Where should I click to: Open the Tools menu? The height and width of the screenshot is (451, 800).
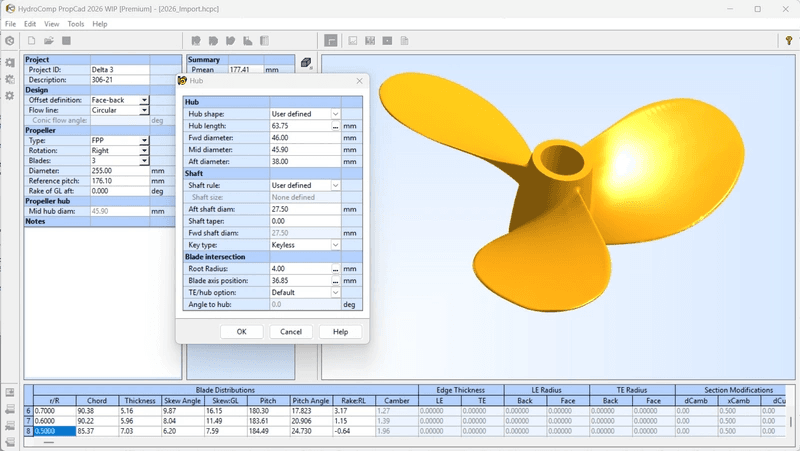coord(76,24)
